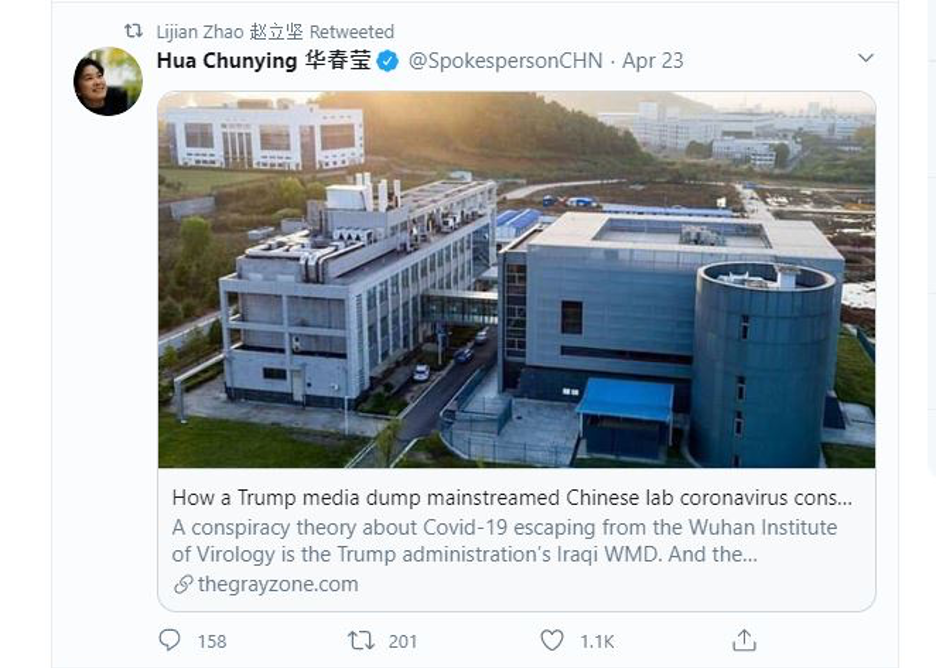Open the 'How a Trump media dump' headline

(512, 498)
